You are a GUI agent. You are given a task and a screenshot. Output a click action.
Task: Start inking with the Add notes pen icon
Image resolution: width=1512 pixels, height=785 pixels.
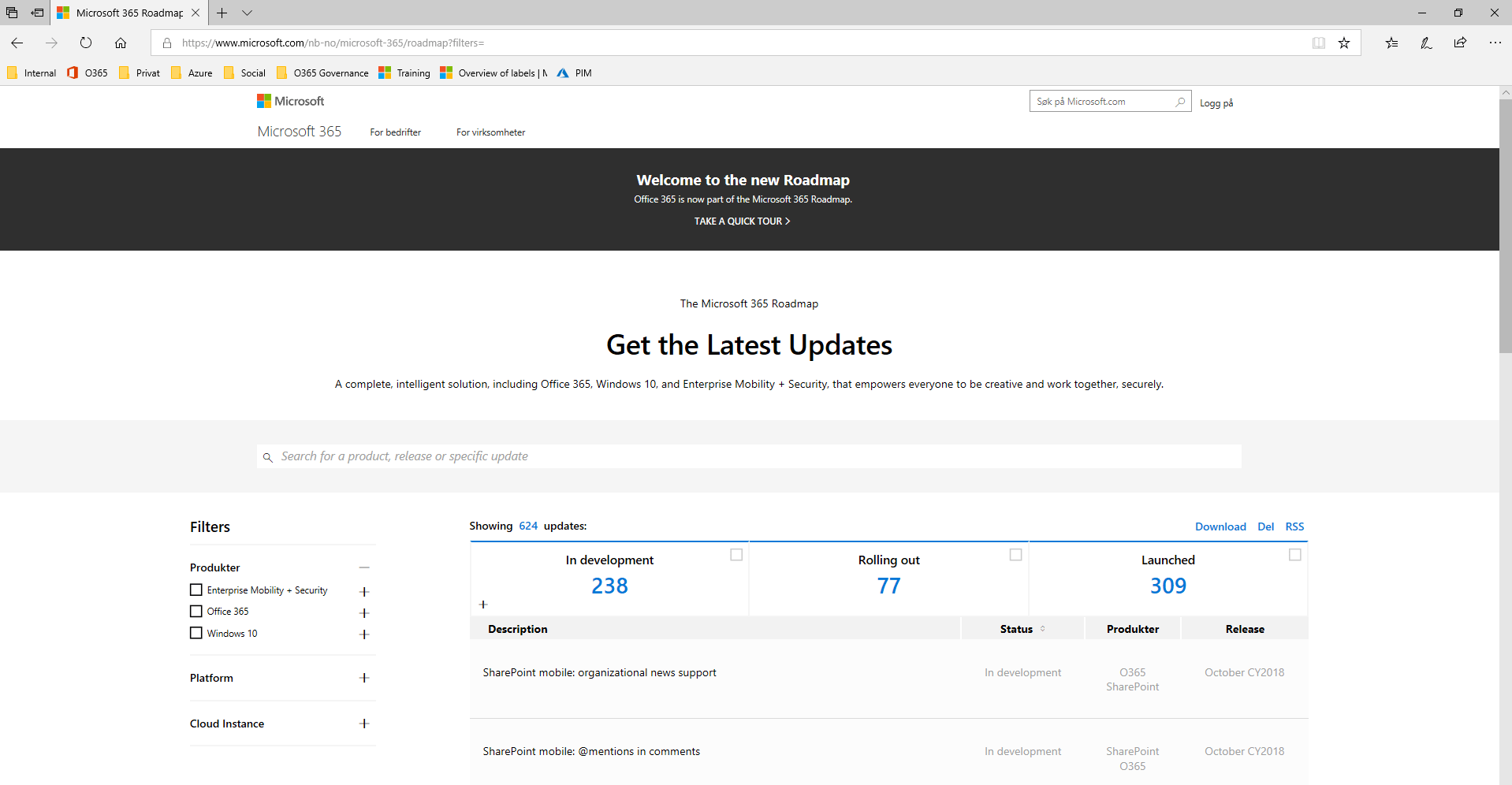(x=1425, y=43)
